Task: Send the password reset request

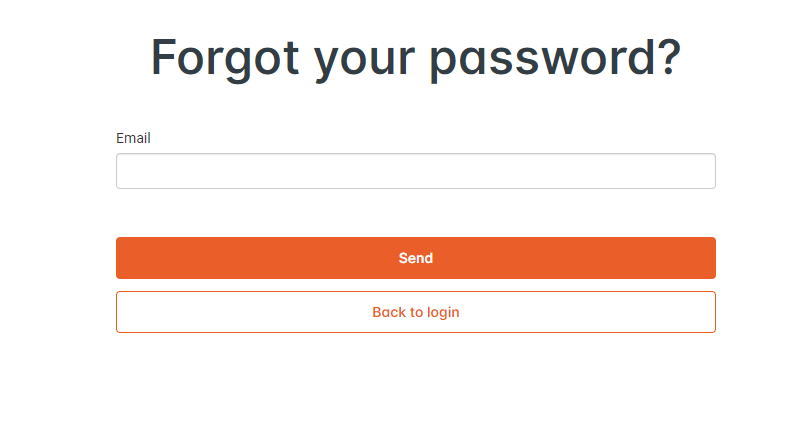Action: pyautogui.click(x=415, y=258)
